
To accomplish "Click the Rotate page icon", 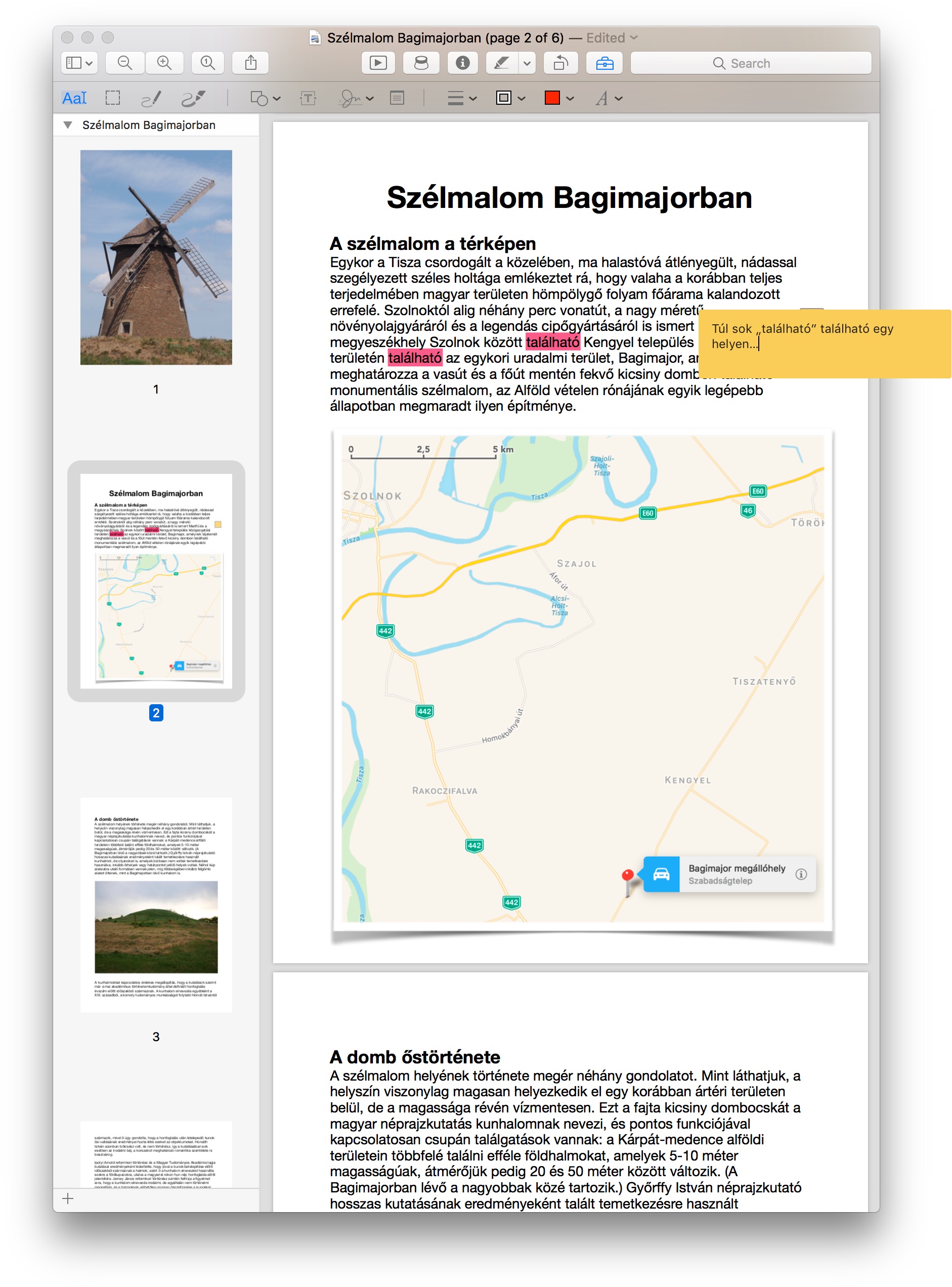I will click(x=560, y=63).
